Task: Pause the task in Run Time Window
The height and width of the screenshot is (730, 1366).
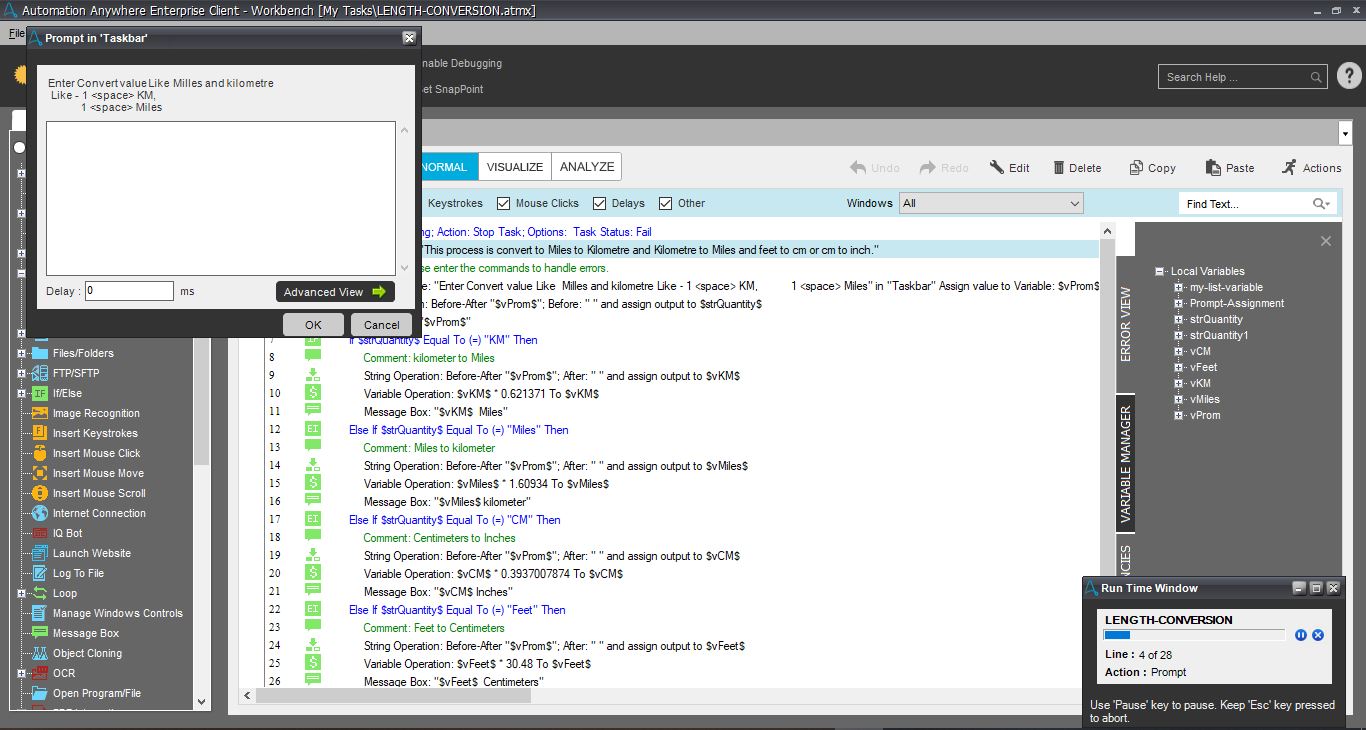Action: point(1301,635)
